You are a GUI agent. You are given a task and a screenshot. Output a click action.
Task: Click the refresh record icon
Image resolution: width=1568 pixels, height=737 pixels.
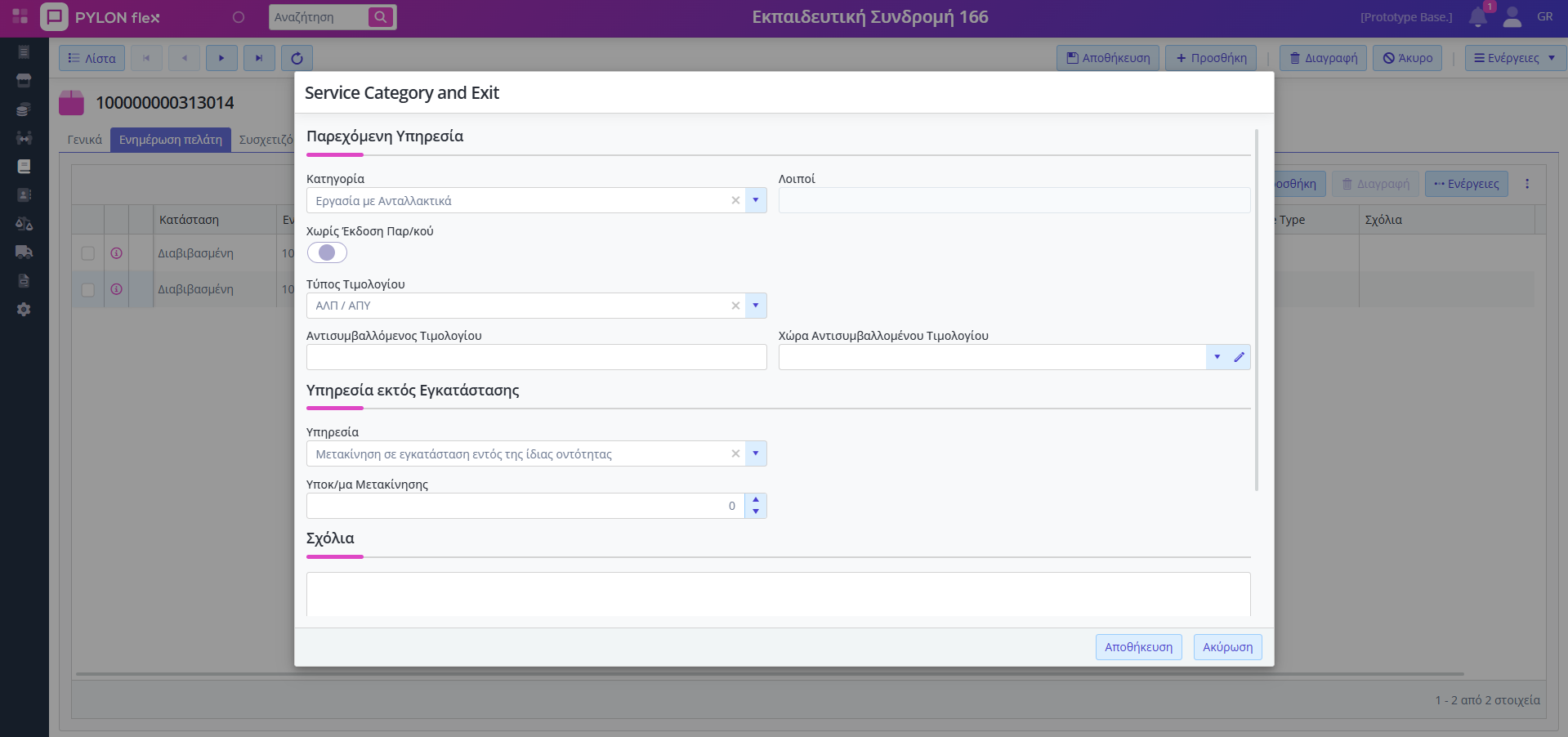pyautogui.click(x=297, y=58)
